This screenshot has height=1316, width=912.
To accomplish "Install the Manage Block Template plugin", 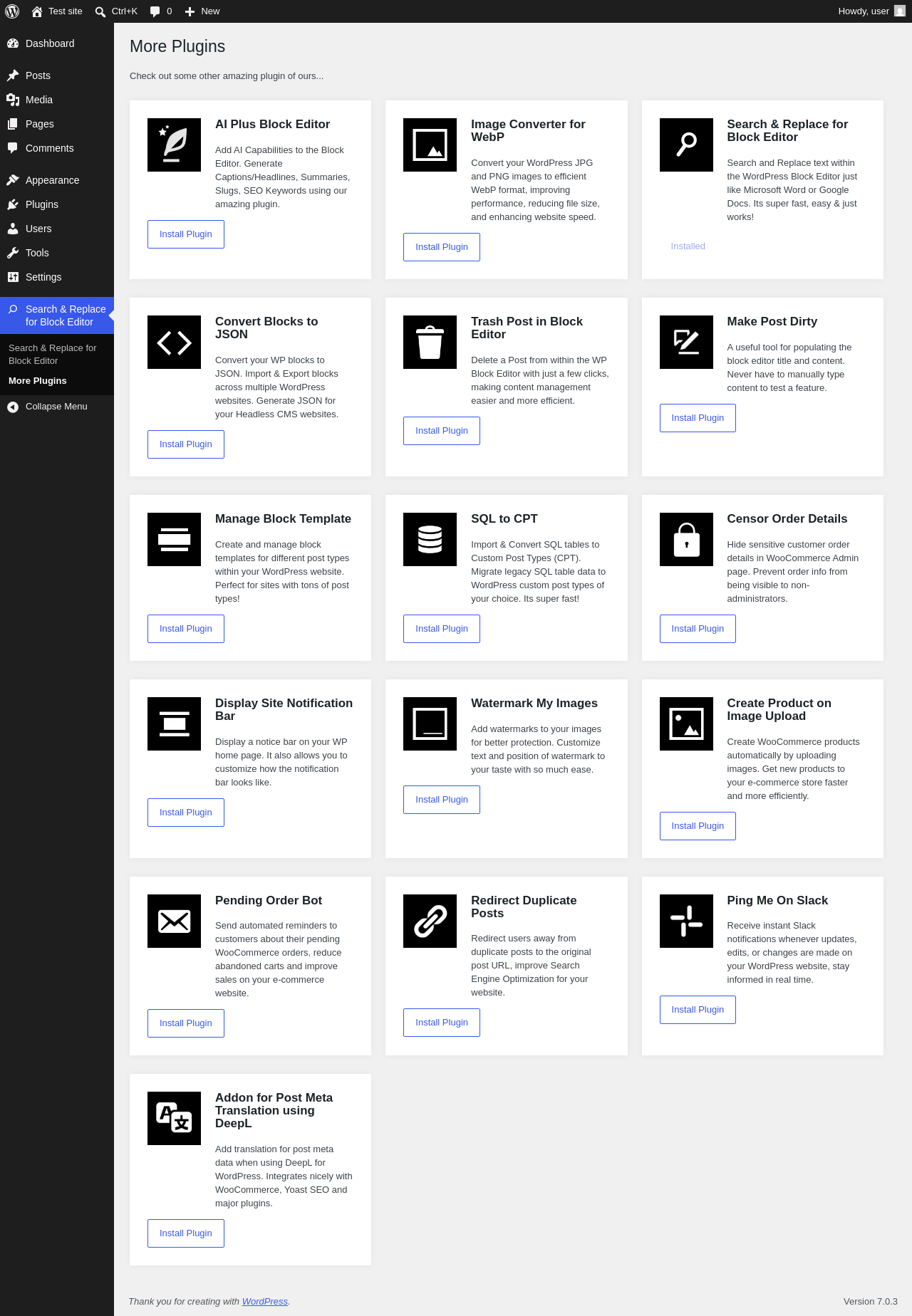I will click(x=186, y=629).
